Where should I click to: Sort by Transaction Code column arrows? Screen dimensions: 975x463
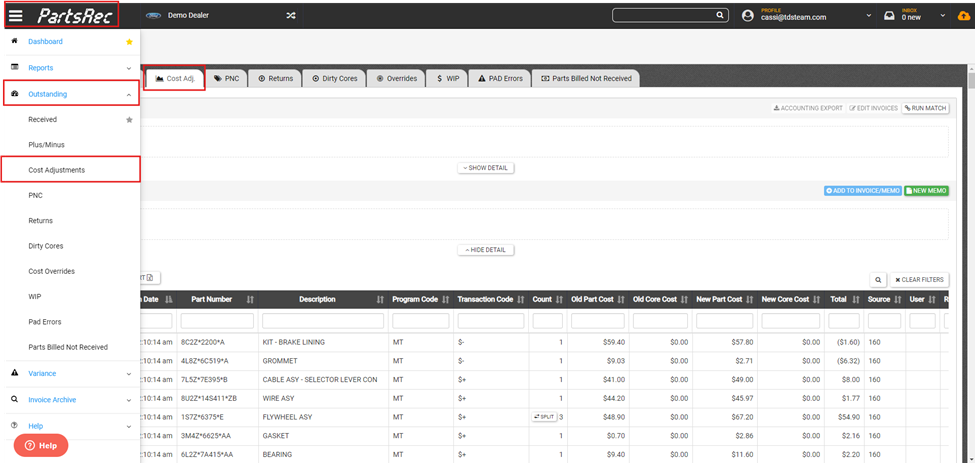[520, 300]
